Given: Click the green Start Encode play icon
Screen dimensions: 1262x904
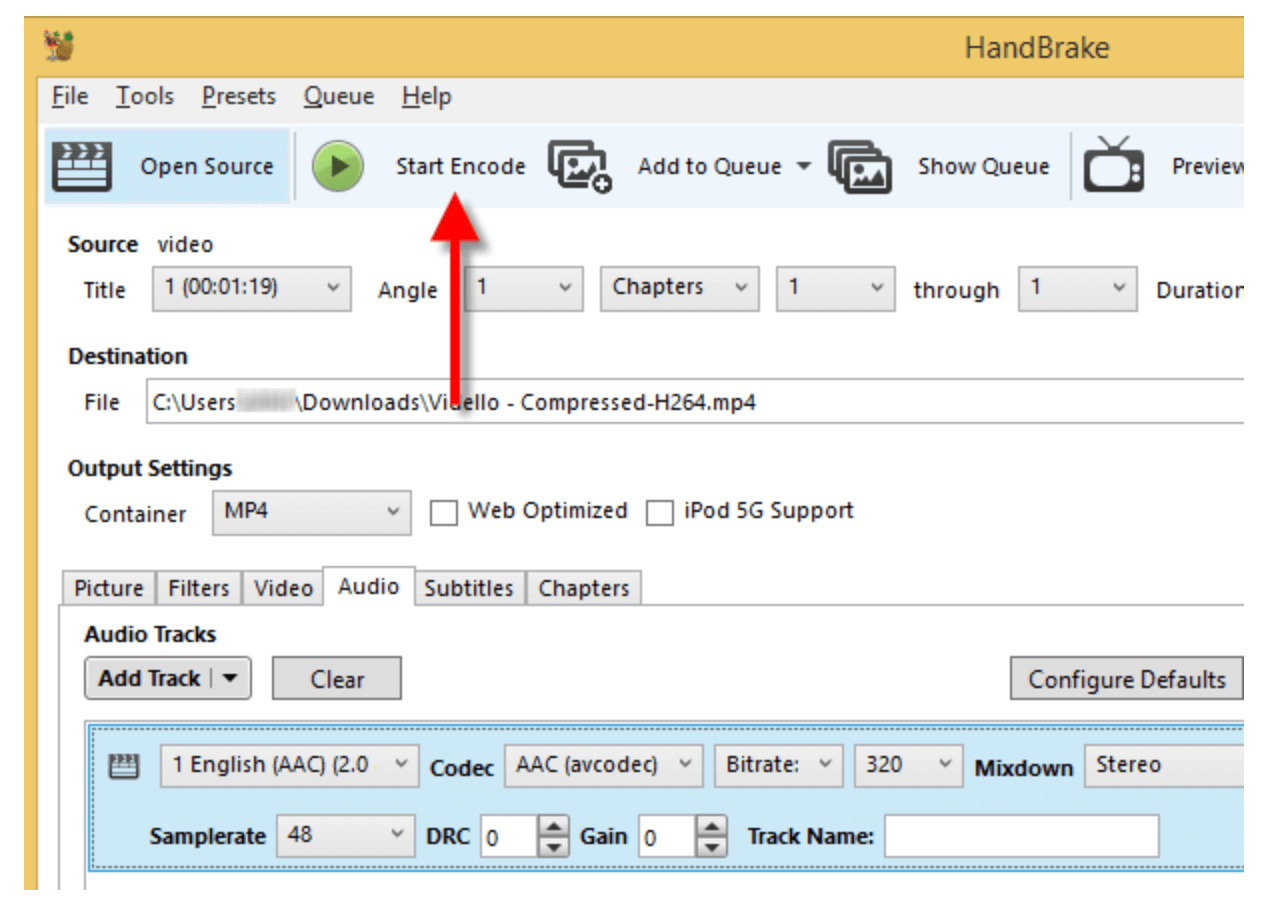Looking at the screenshot, I should tap(337, 166).
